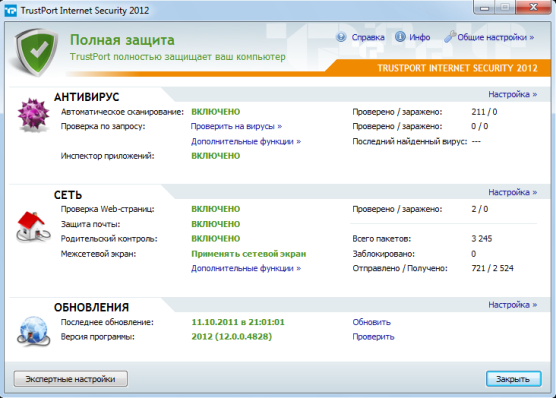Click the purple virus Antivirus section icon

click(x=33, y=115)
